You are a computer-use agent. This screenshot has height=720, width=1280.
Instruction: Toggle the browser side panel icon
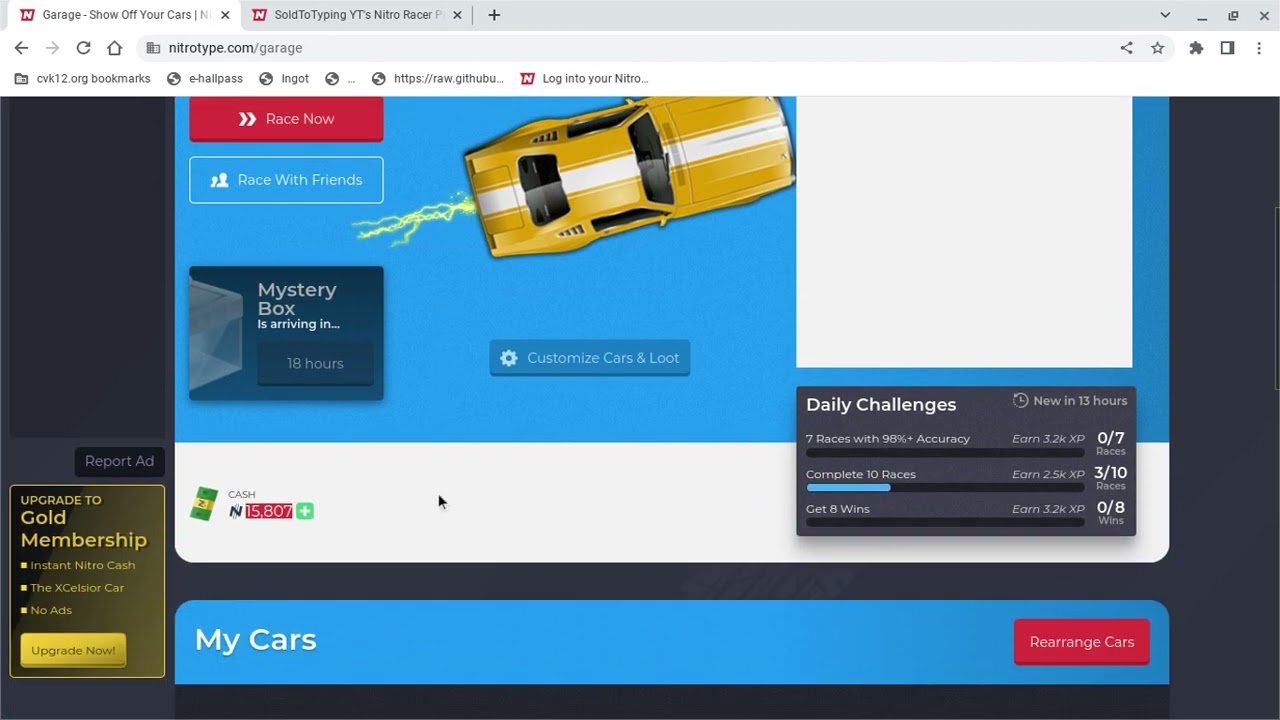coord(1227,48)
